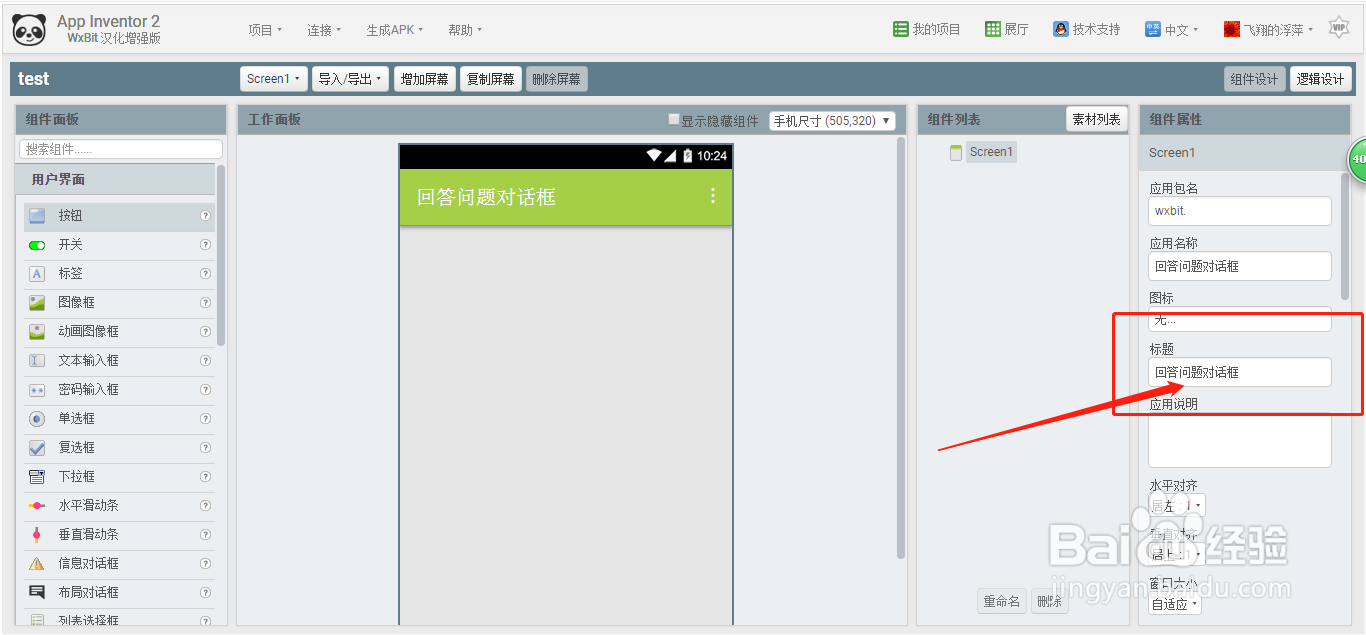The image size is (1366, 635).
Task: Select the 图像框 image component icon
Action: [x=37, y=303]
